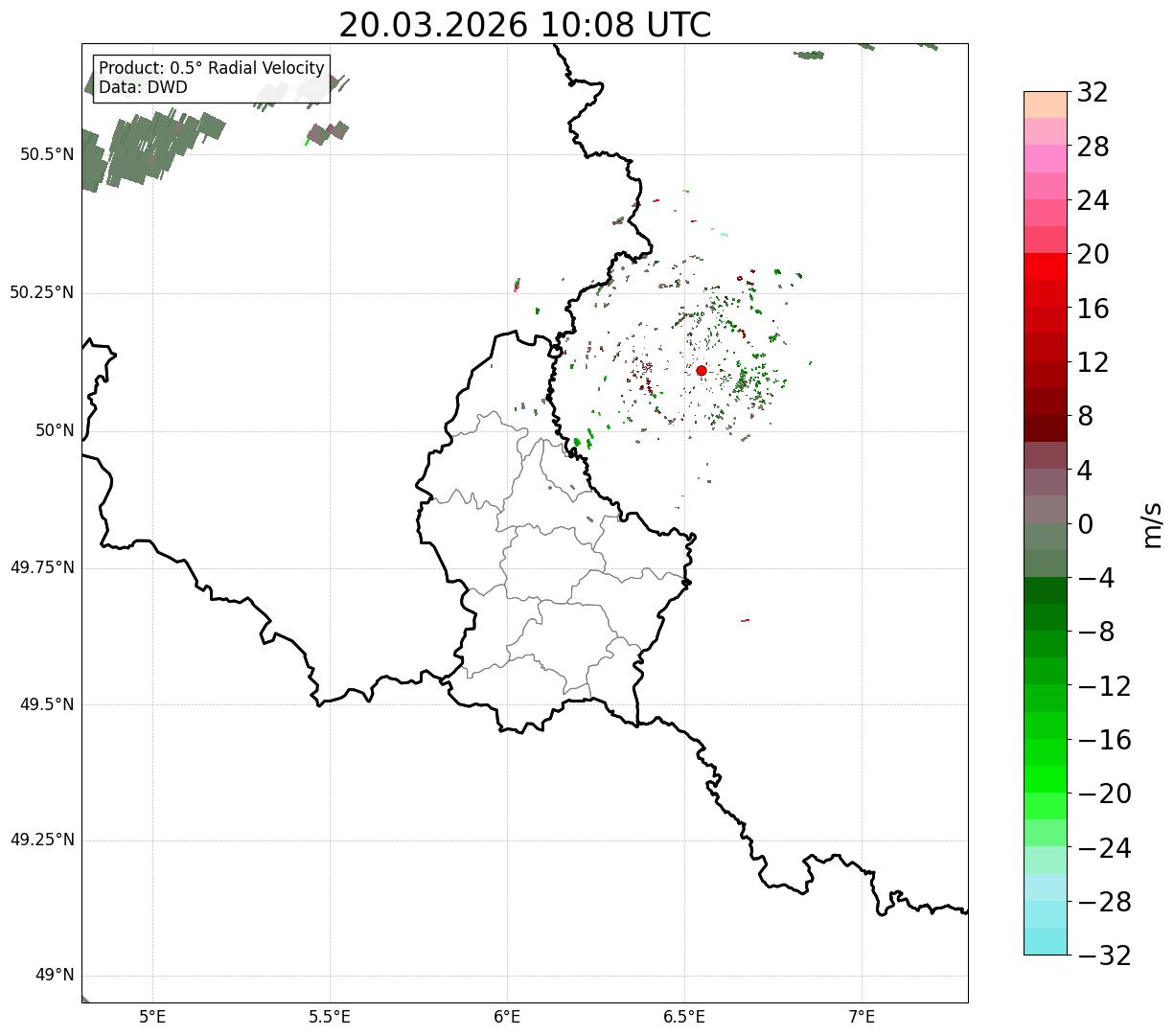Click the colorbar tick label 4
Viewport: 1174px width, 1036px height.
coord(1085,471)
